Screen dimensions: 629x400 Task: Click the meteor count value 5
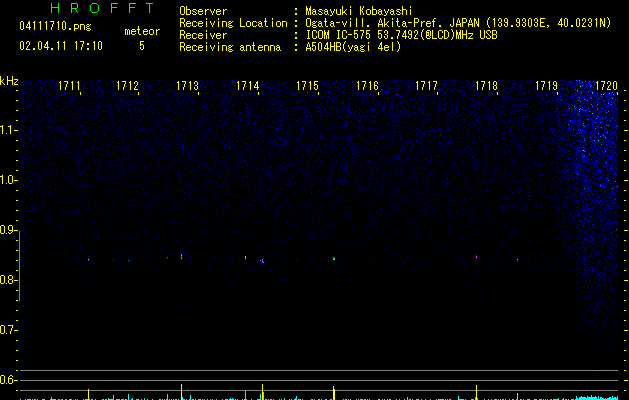(x=142, y=46)
